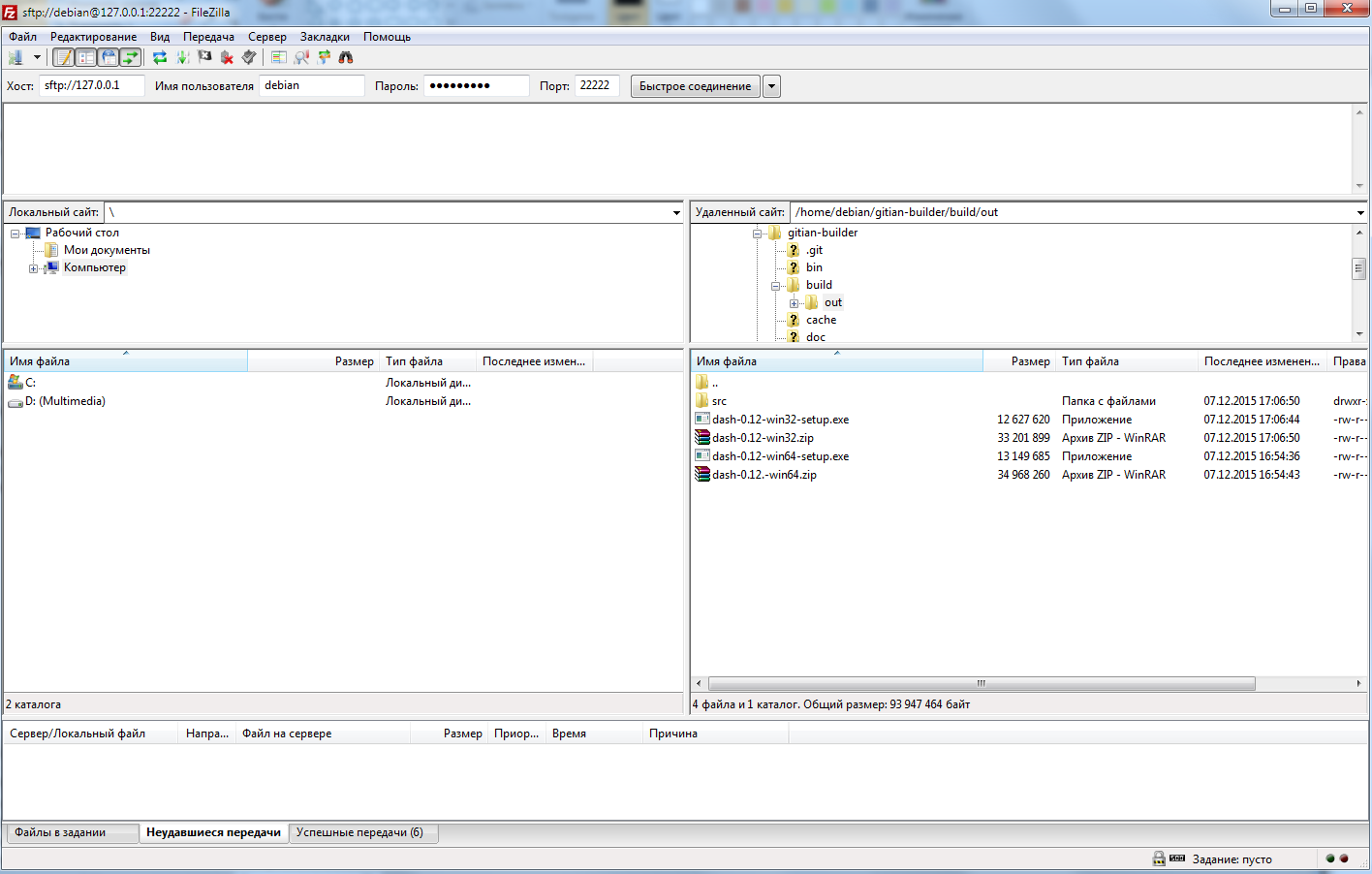The width and height of the screenshot is (1372, 874).
Task: Select dash-0.12-win32.zip archive icon
Action: (x=702, y=437)
